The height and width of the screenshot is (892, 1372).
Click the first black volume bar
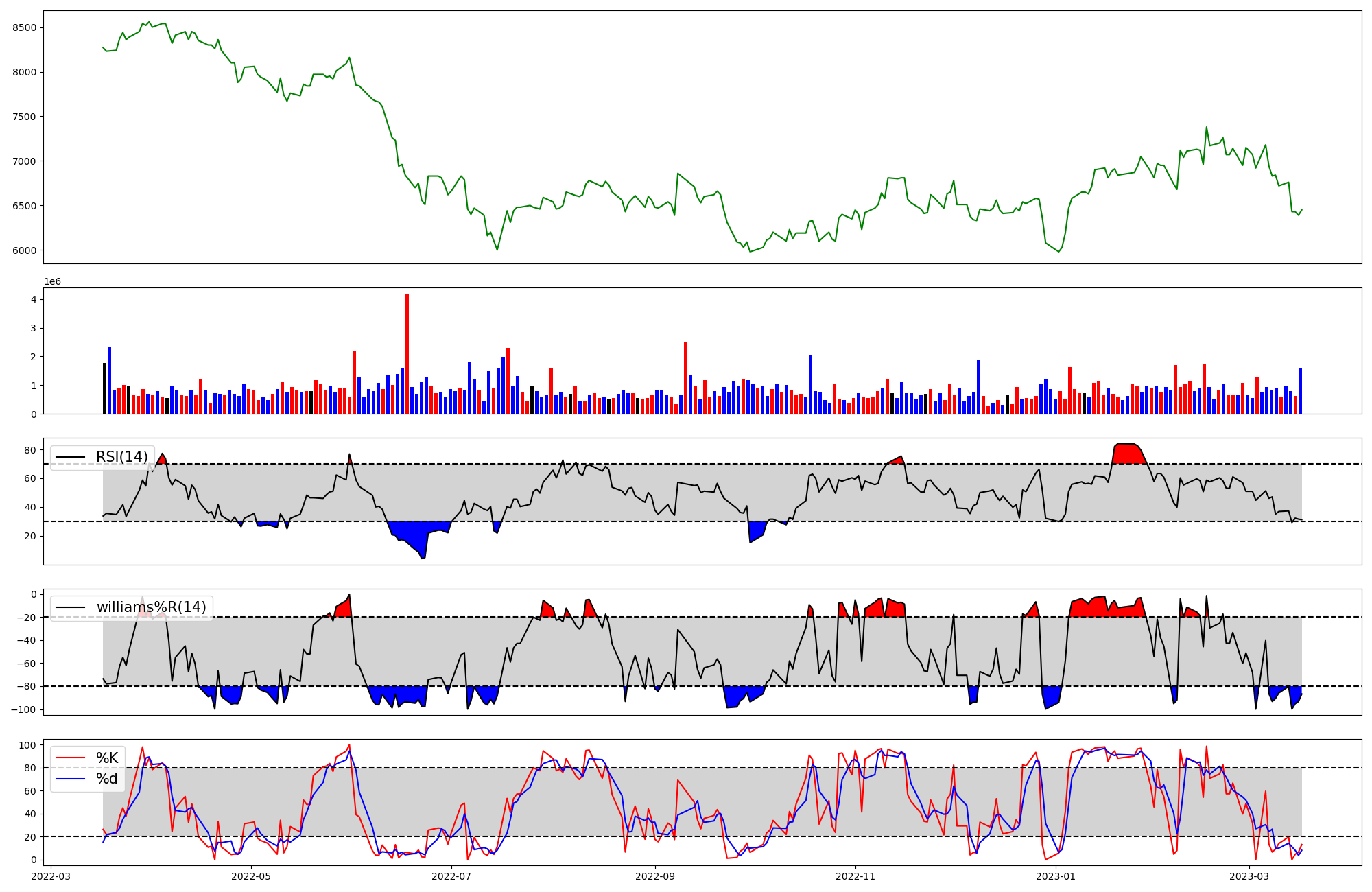point(104,388)
